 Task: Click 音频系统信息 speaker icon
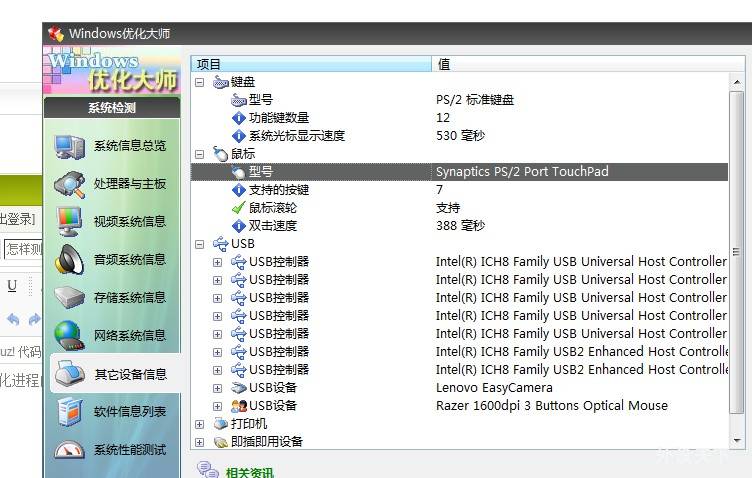coord(69,260)
